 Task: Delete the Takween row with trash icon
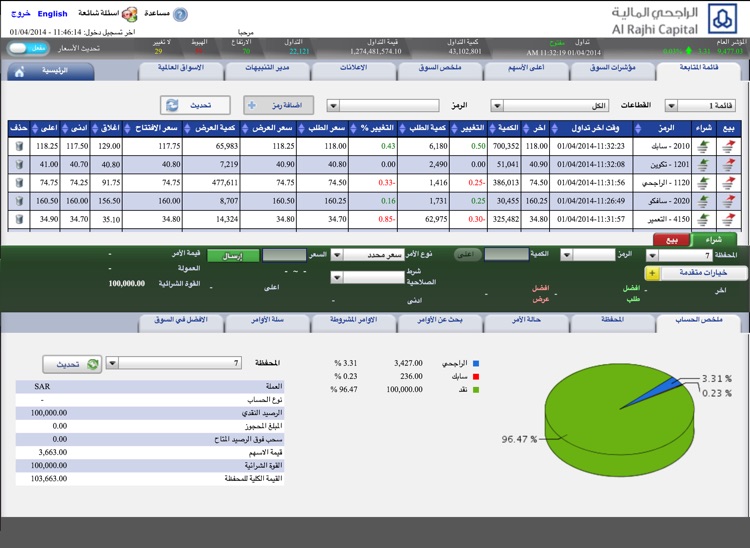(17, 164)
